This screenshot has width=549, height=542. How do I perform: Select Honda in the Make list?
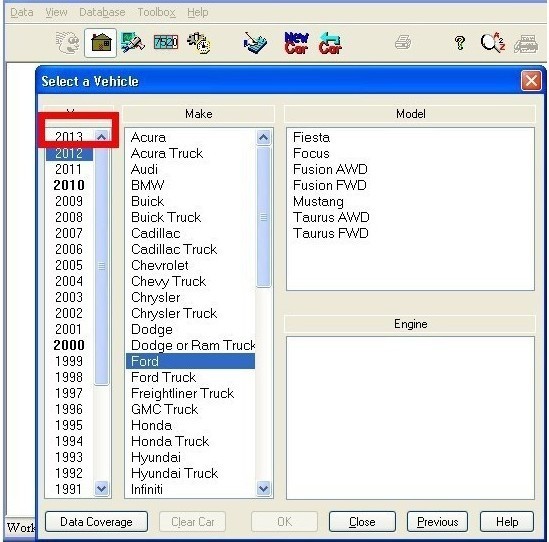152,425
